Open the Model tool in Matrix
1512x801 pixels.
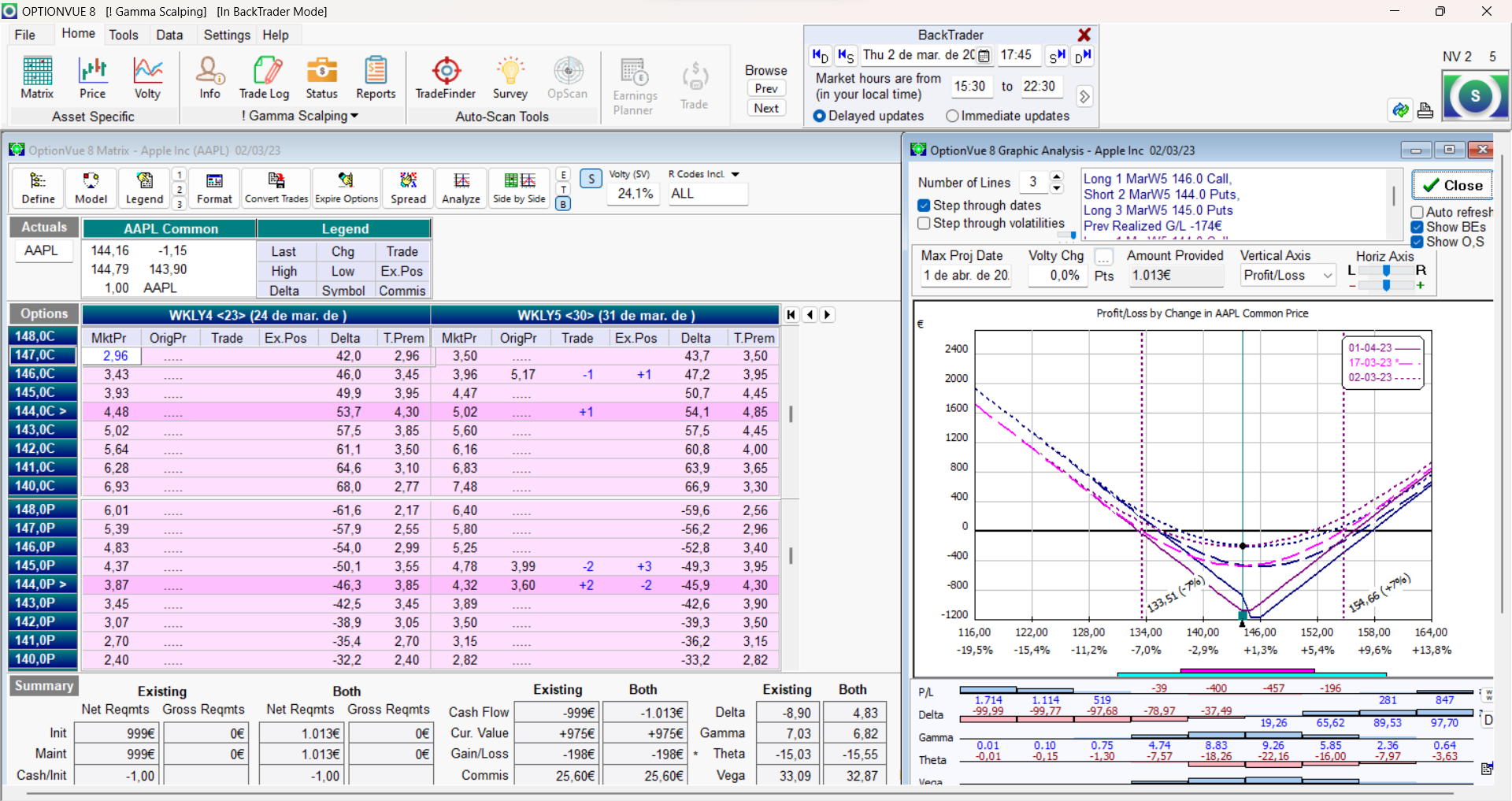[91, 188]
